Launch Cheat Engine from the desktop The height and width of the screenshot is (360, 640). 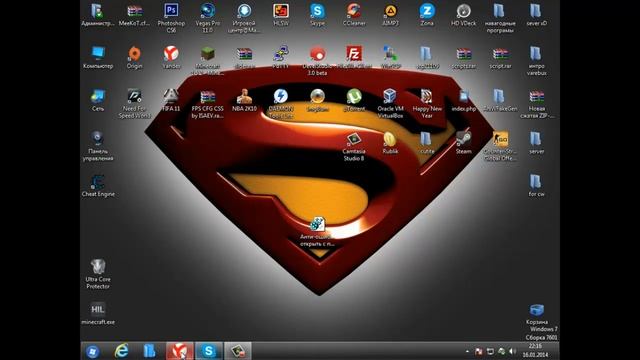pyautogui.click(x=98, y=182)
